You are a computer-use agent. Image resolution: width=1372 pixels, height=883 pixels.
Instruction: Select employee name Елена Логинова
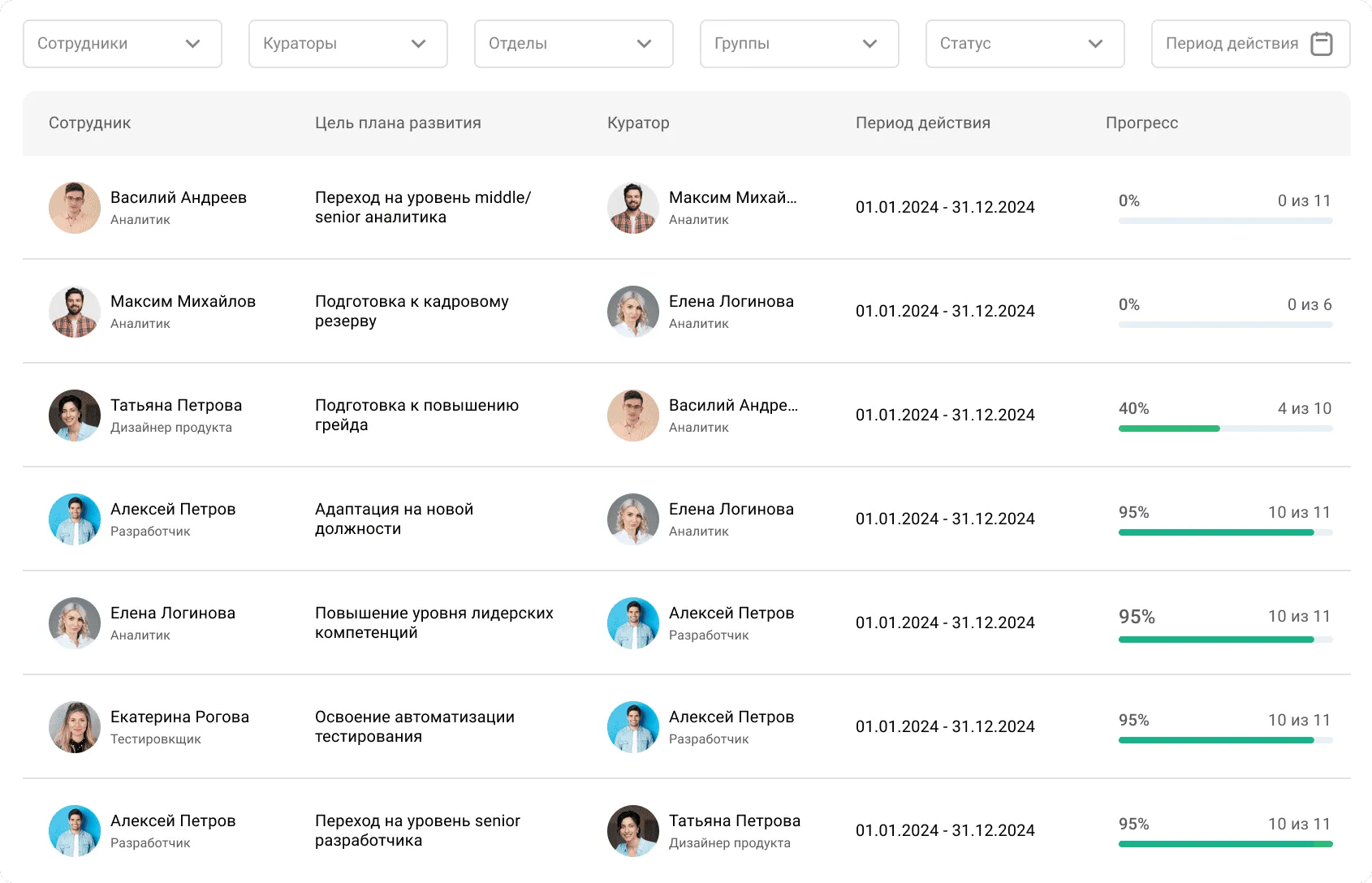click(173, 613)
